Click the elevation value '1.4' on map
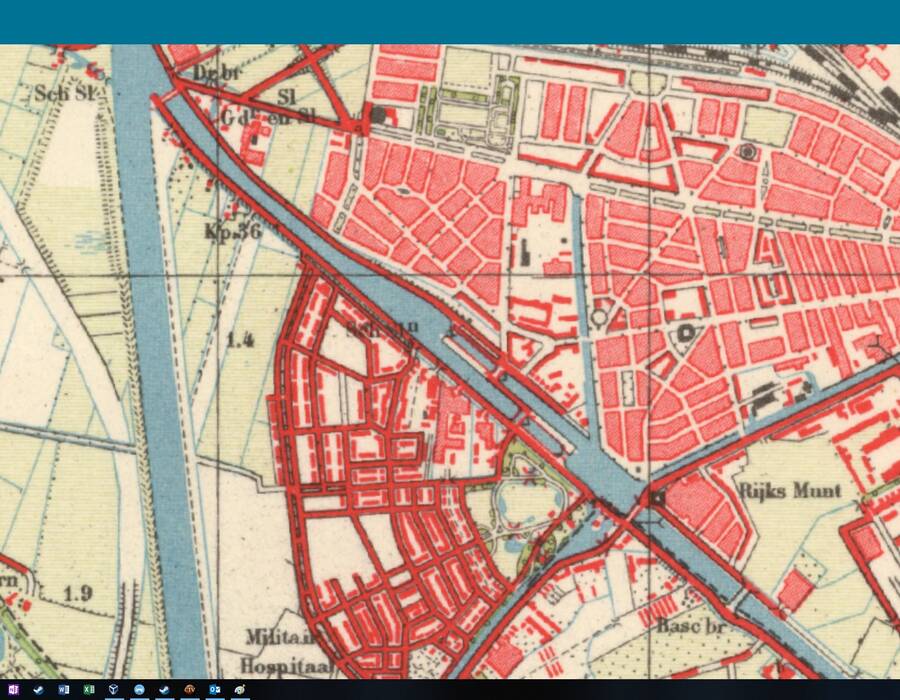The height and width of the screenshot is (700, 900). (x=240, y=340)
